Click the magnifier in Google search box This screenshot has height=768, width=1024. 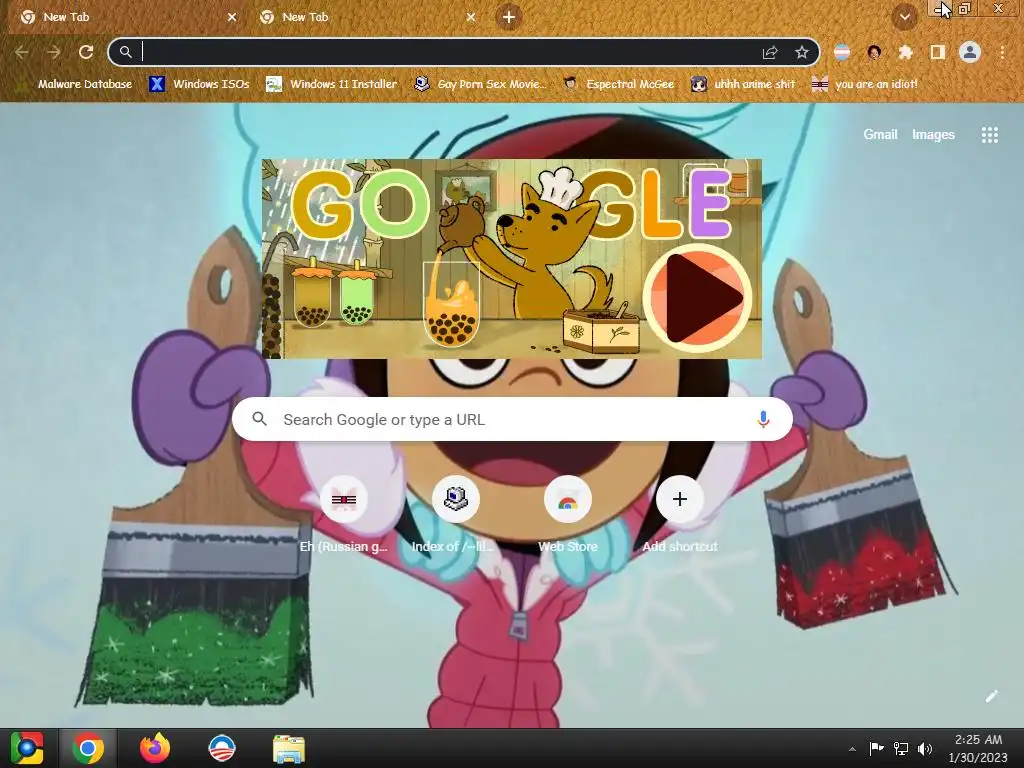(259, 419)
